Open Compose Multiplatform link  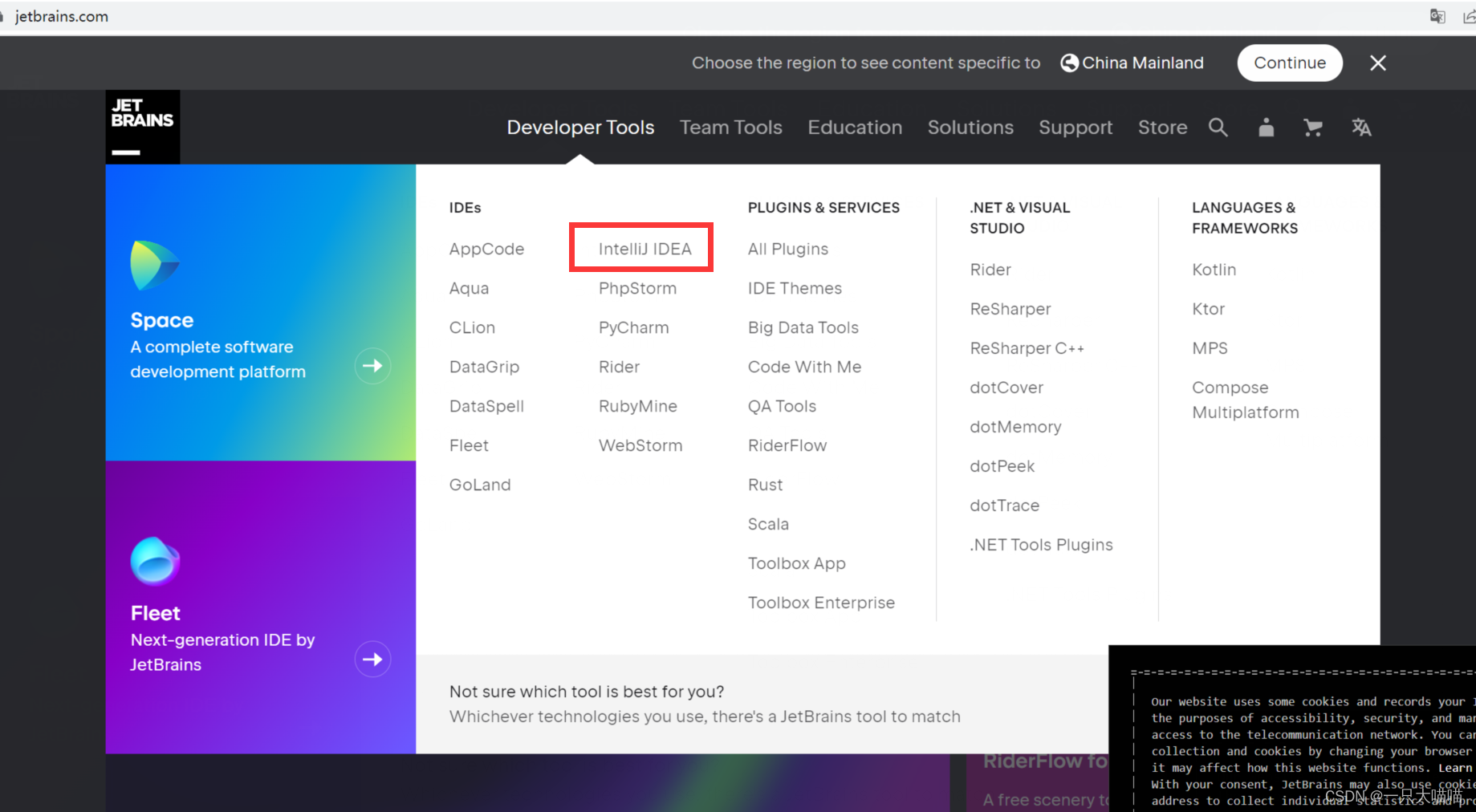coord(1245,400)
